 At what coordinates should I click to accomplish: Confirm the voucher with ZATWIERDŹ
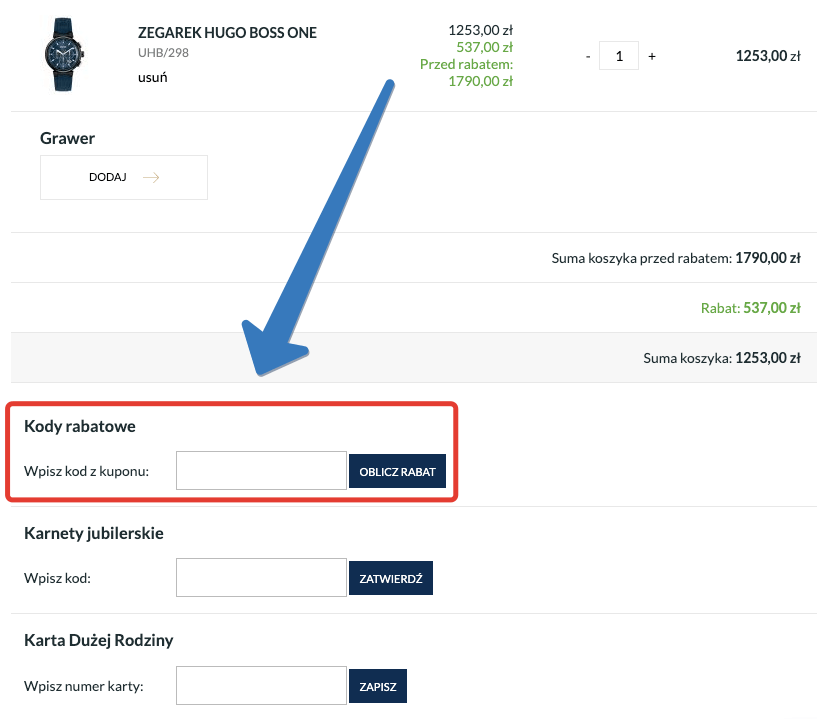[x=390, y=578]
